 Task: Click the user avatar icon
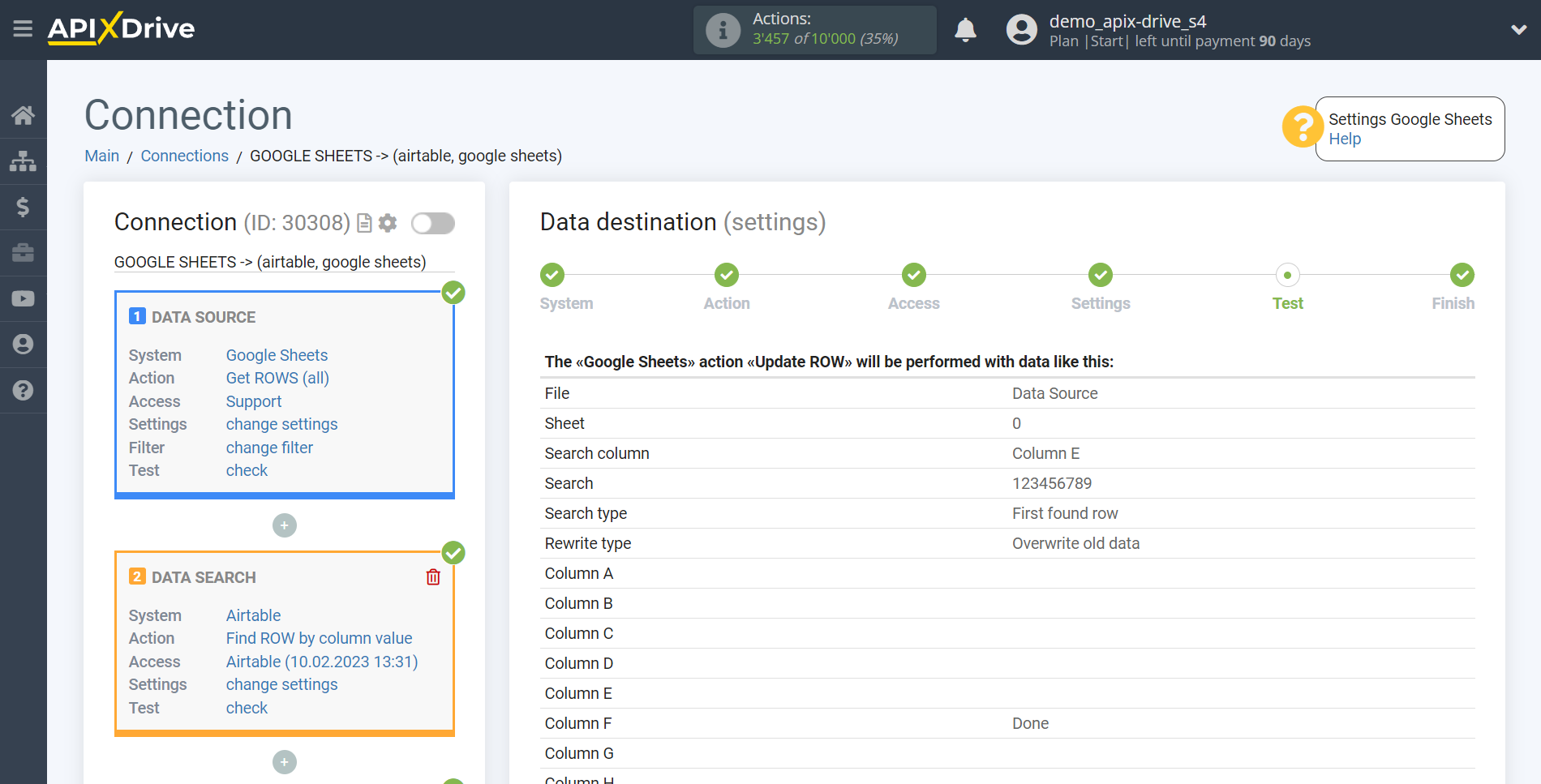[x=1021, y=30]
